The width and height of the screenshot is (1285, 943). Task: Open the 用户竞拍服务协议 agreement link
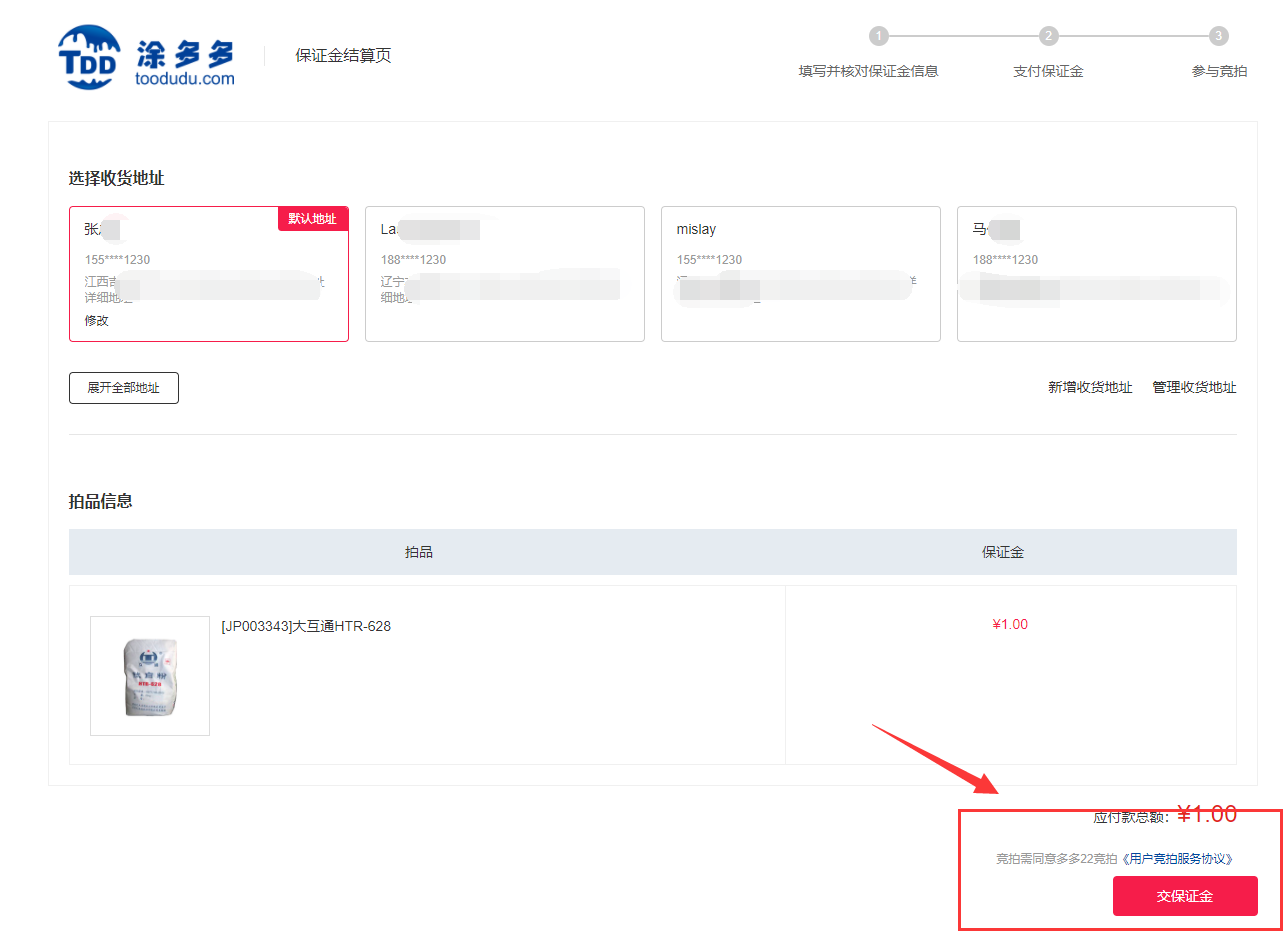1177,859
